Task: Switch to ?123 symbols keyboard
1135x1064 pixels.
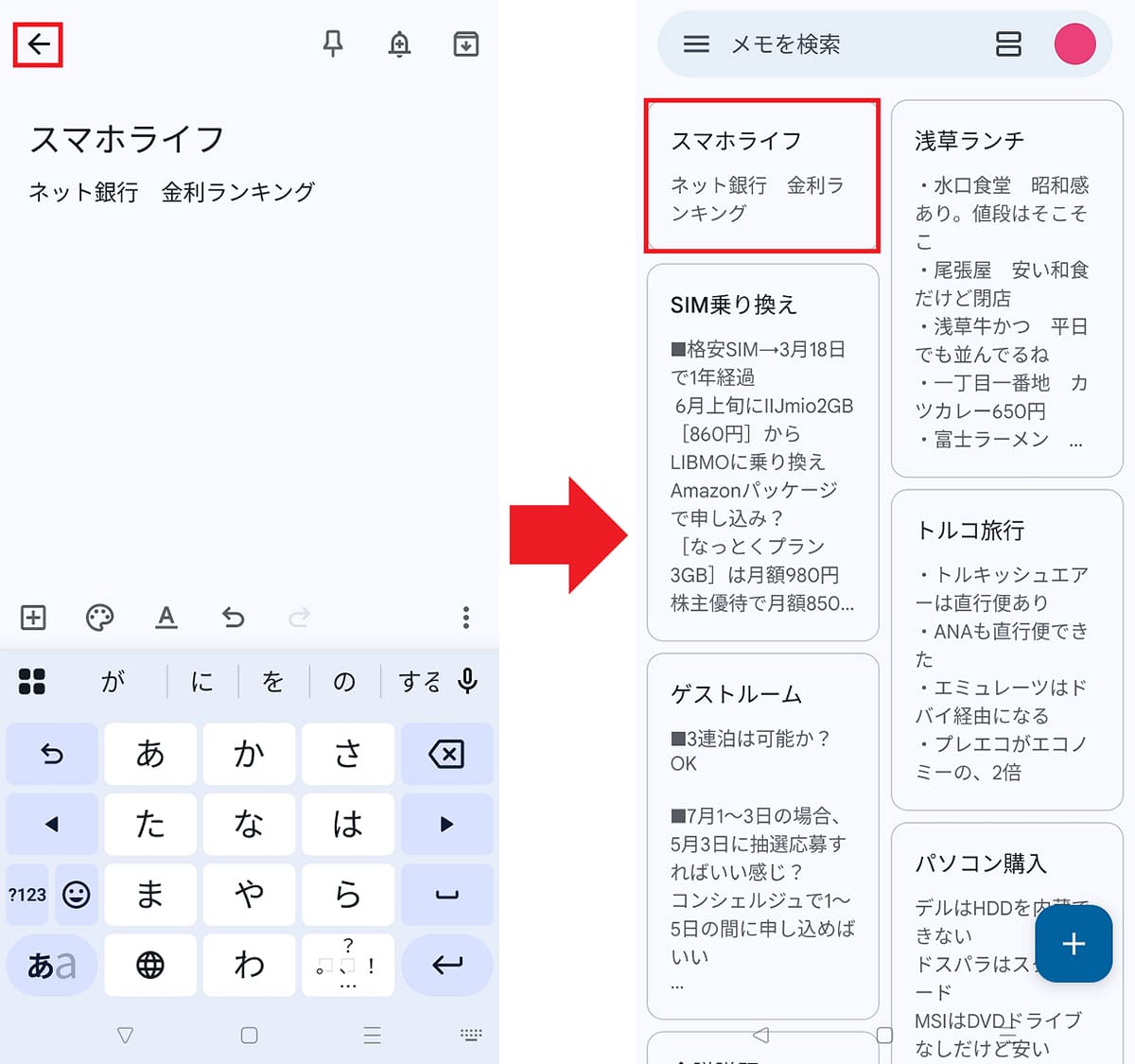Action: coord(27,894)
